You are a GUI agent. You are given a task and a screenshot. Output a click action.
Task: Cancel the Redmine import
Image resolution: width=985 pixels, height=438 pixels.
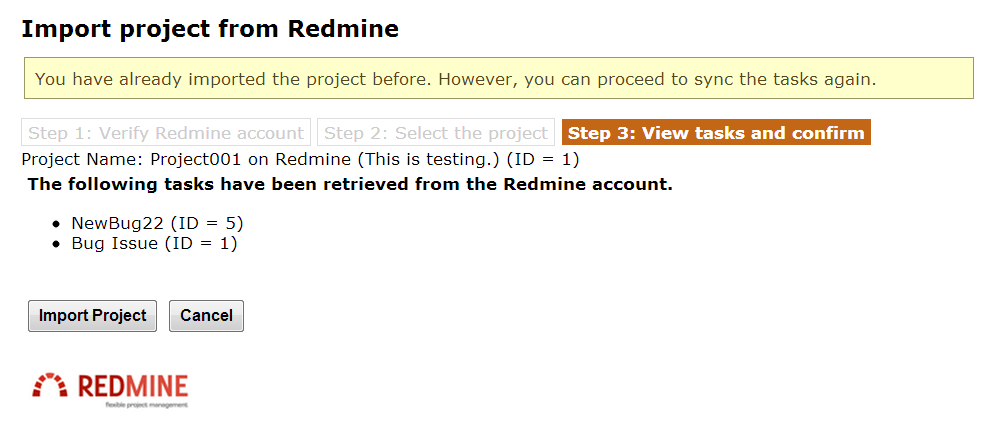(x=206, y=316)
